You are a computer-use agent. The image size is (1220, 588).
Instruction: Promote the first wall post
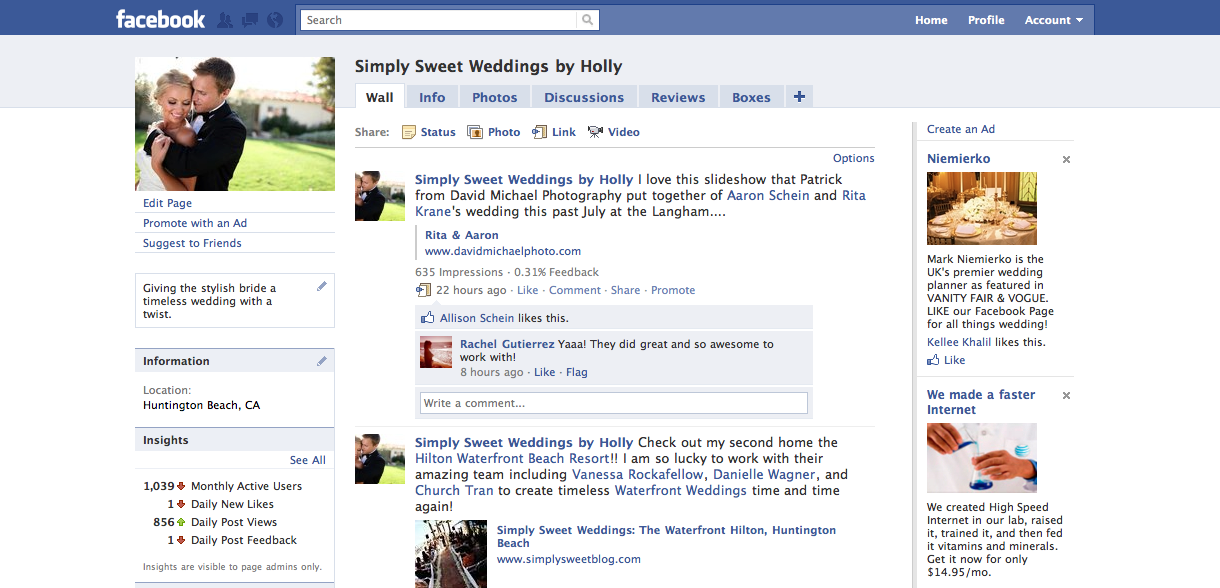click(x=673, y=290)
